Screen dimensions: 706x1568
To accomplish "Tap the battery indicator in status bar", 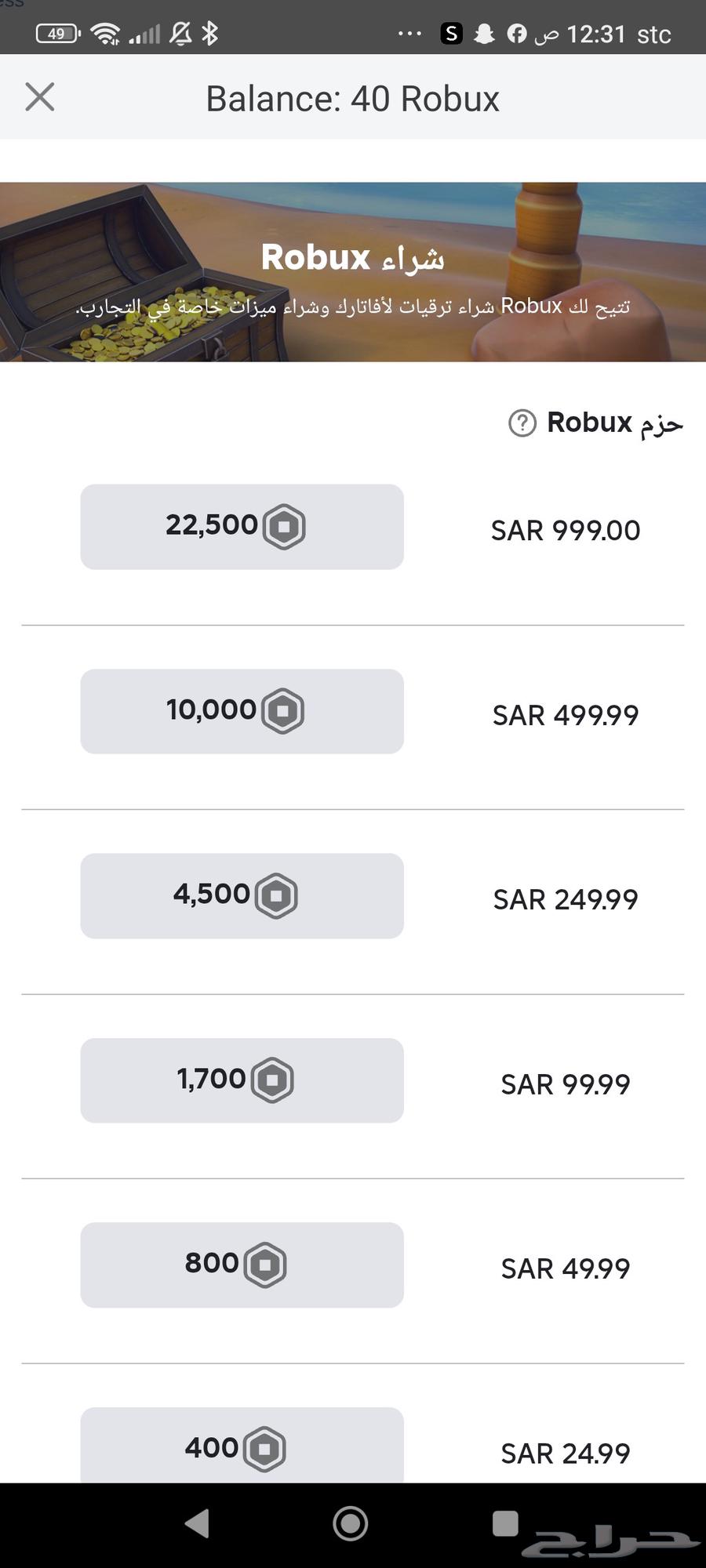I will tap(58, 34).
